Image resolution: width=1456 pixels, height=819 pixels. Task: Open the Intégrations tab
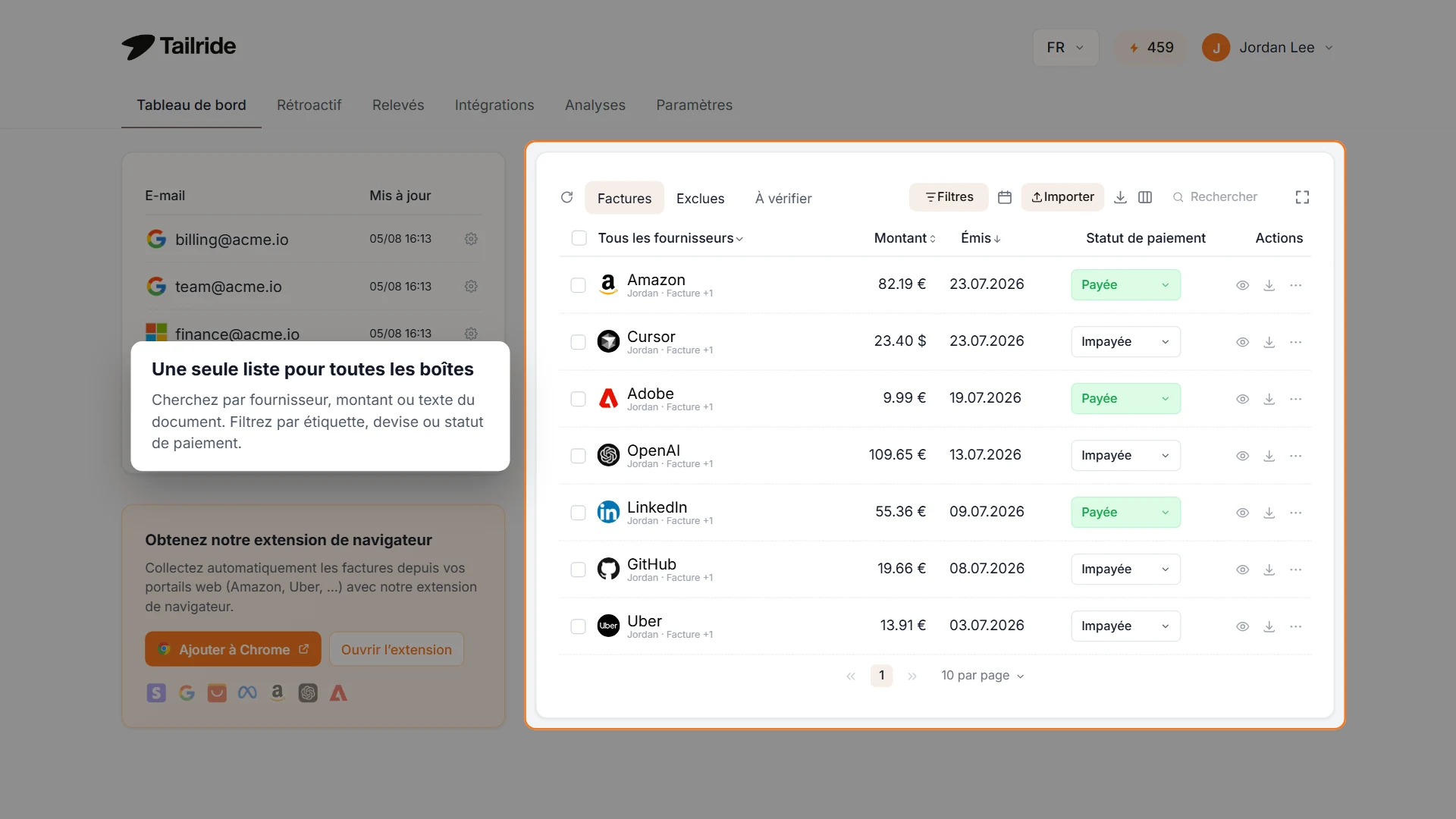[494, 105]
